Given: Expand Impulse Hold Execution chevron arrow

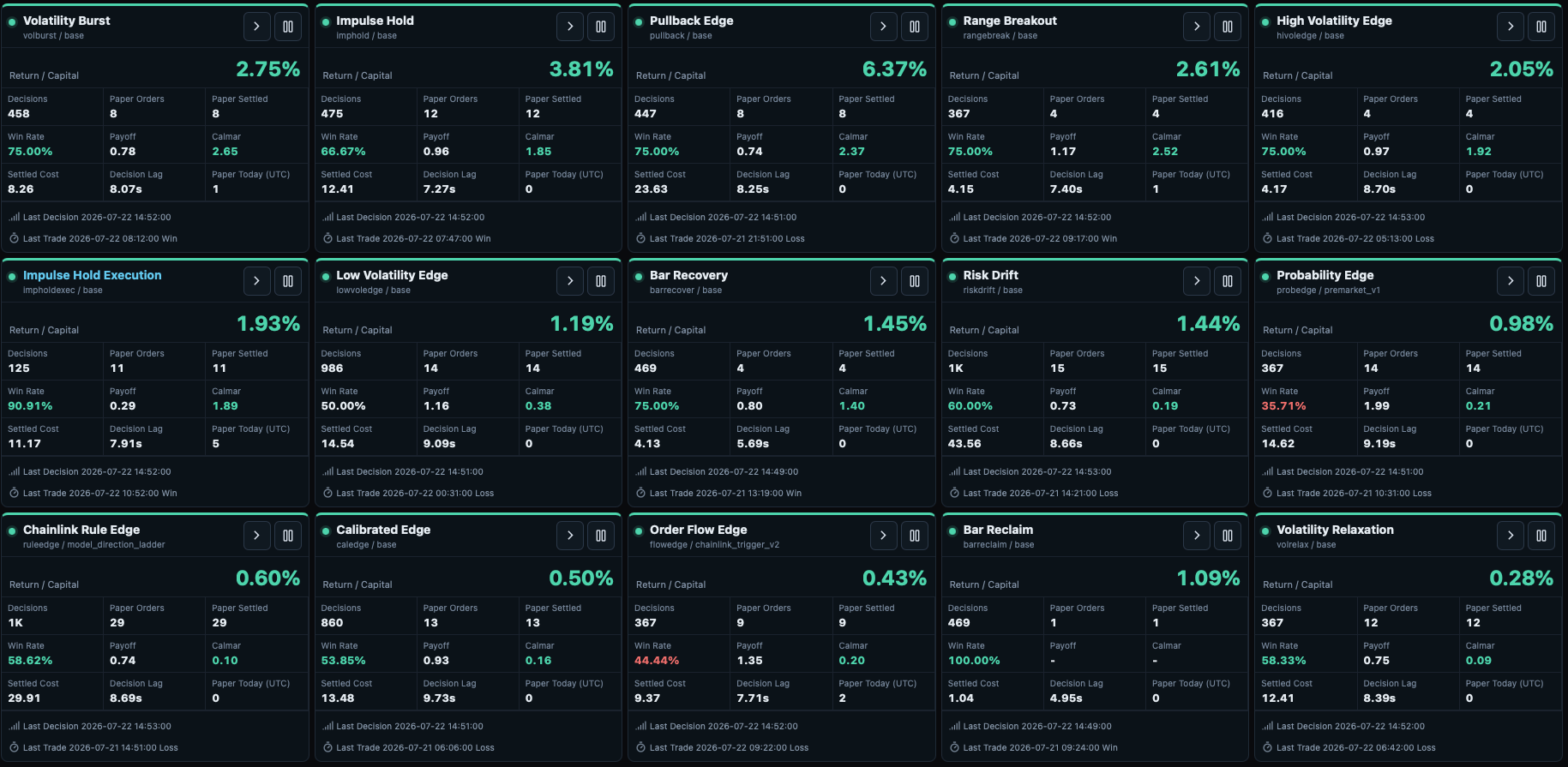Looking at the screenshot, I should coord(256,281).
